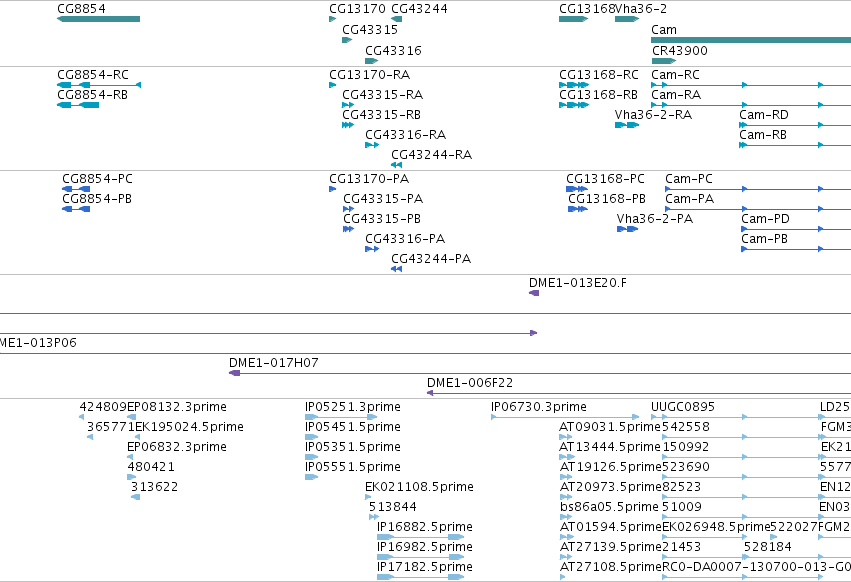Select the CG43315-RA transcript label
The height and width of the screenshot is (582, 851).
coord(383,94)
